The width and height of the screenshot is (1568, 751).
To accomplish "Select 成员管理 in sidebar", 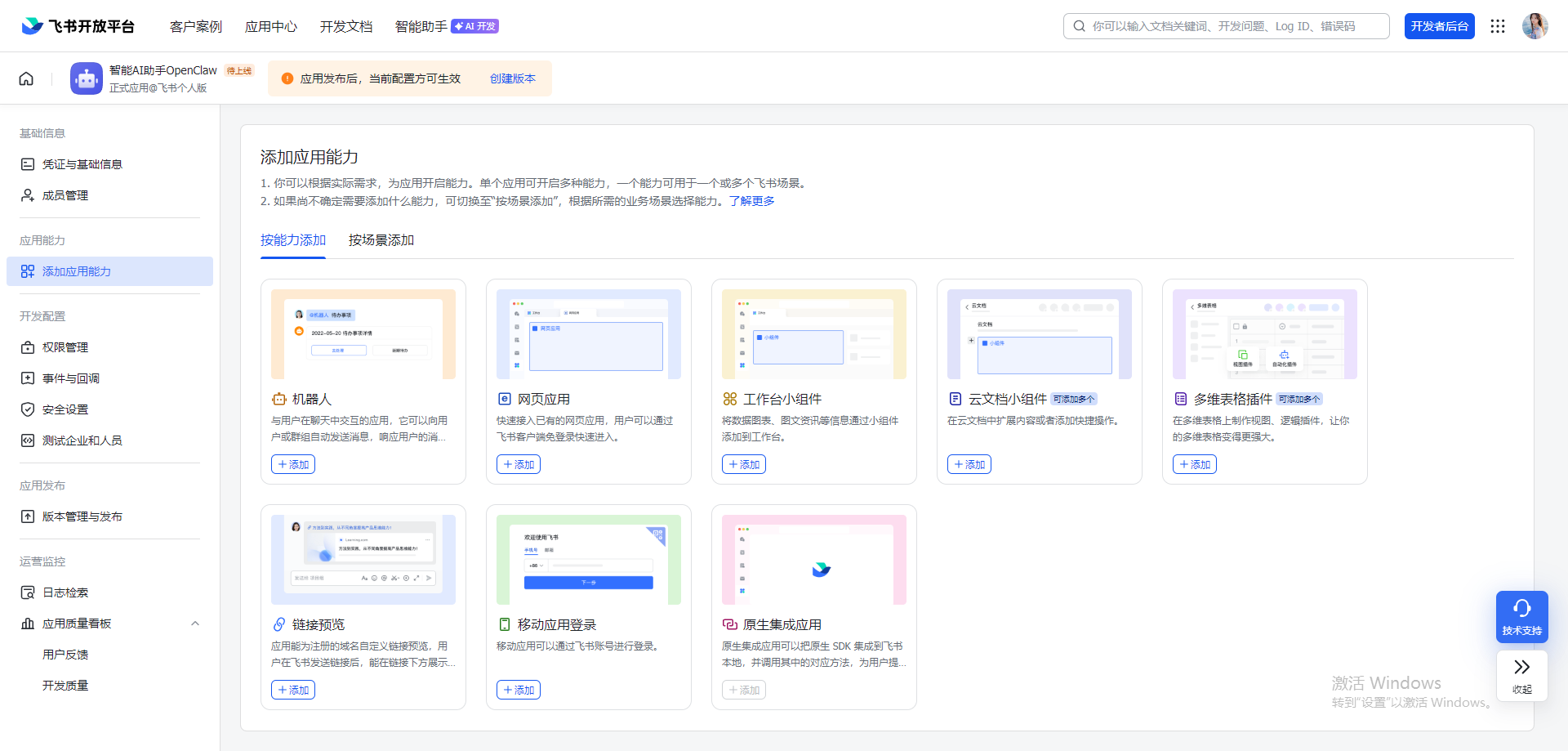I will click(109, 195).
